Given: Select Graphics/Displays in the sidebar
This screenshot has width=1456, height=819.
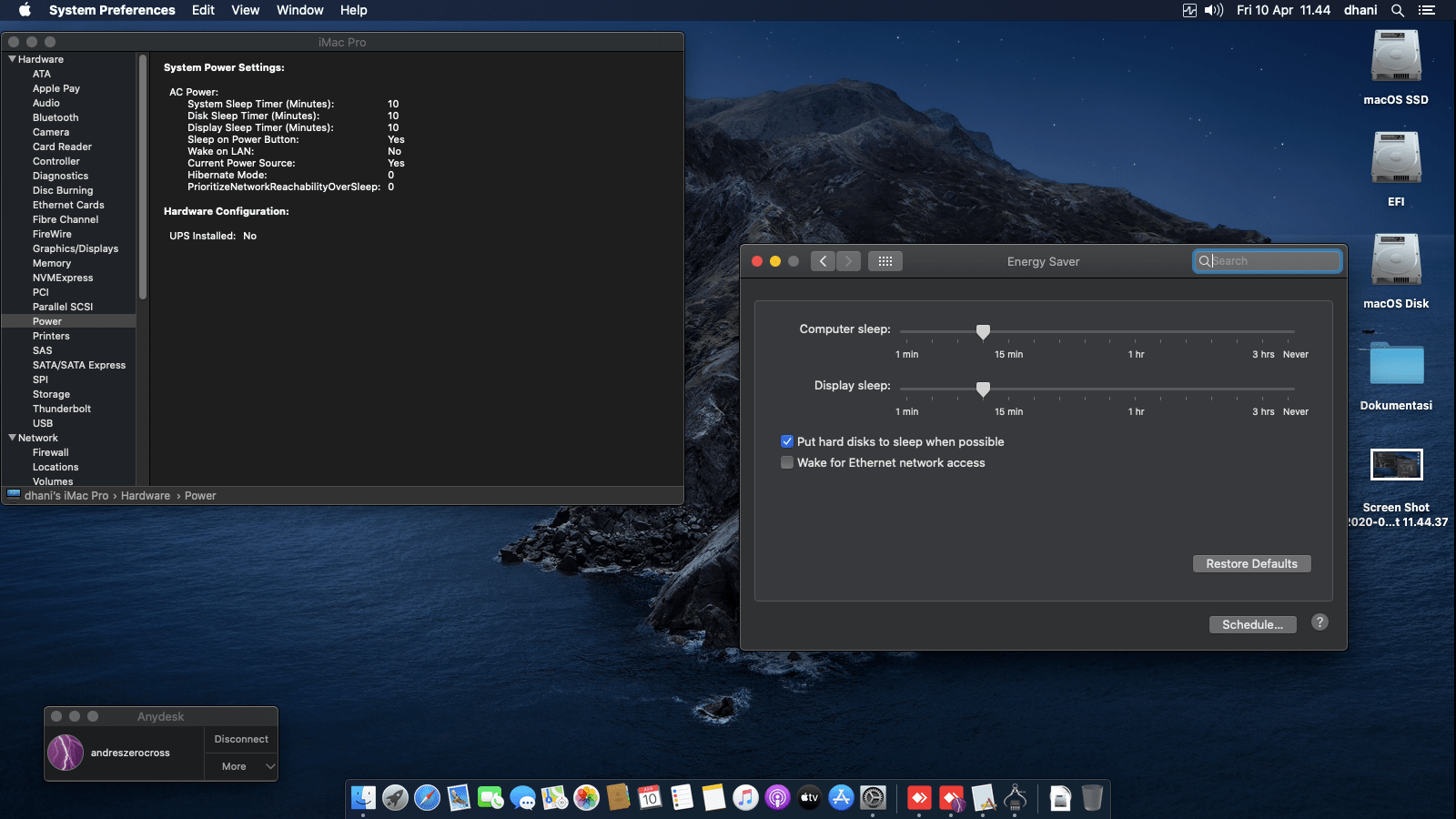Looking at the screenshot, I should point(76,248).
